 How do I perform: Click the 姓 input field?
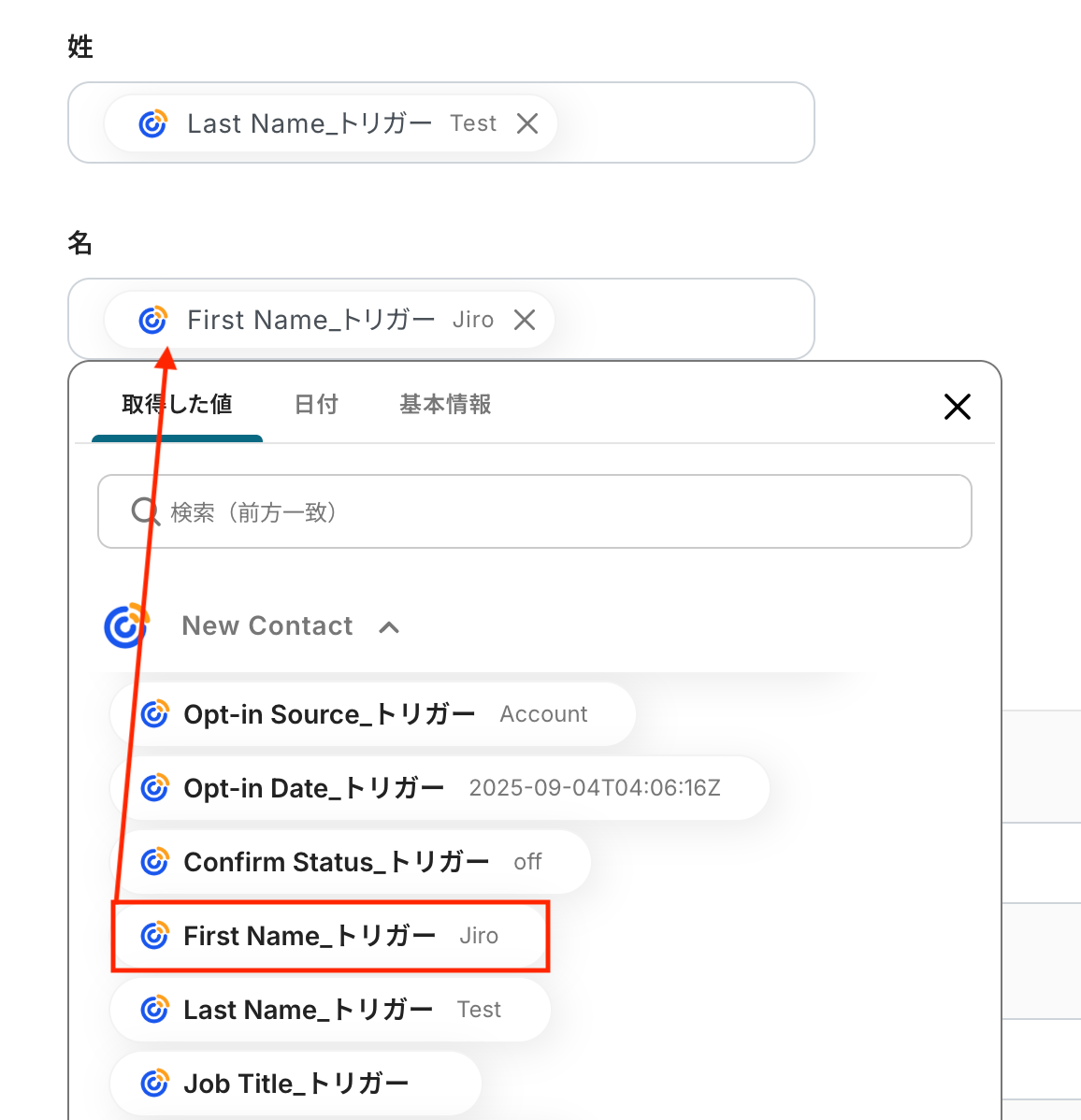pyautogui.click(x=683, y=123)
